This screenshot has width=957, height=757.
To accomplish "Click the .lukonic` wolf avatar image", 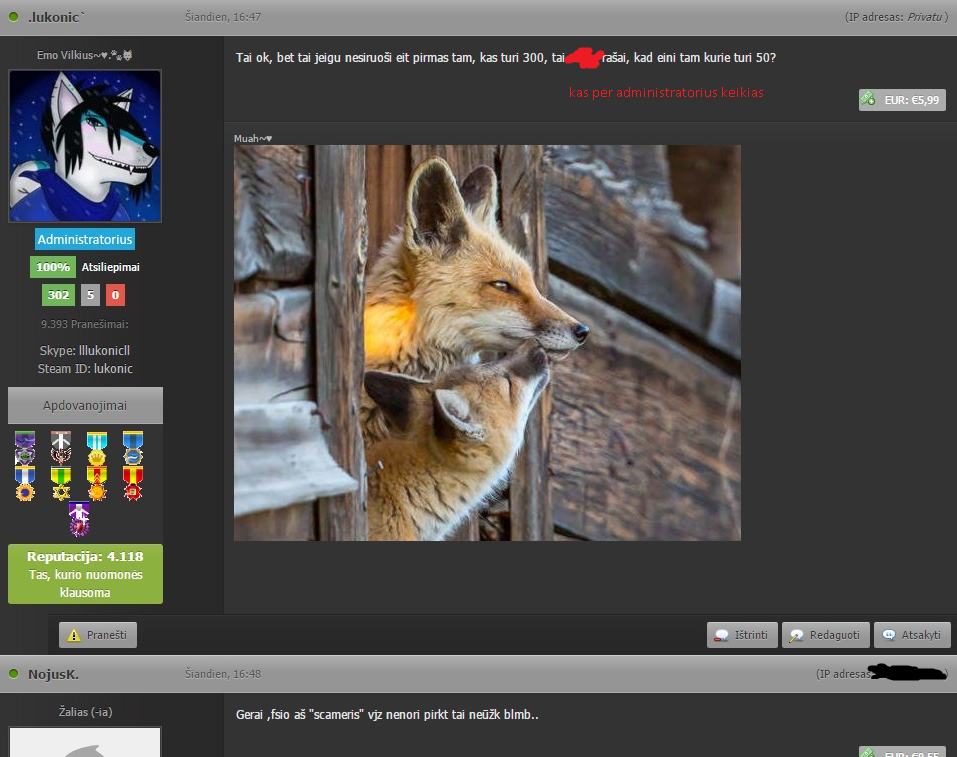I will click(85, 146).
